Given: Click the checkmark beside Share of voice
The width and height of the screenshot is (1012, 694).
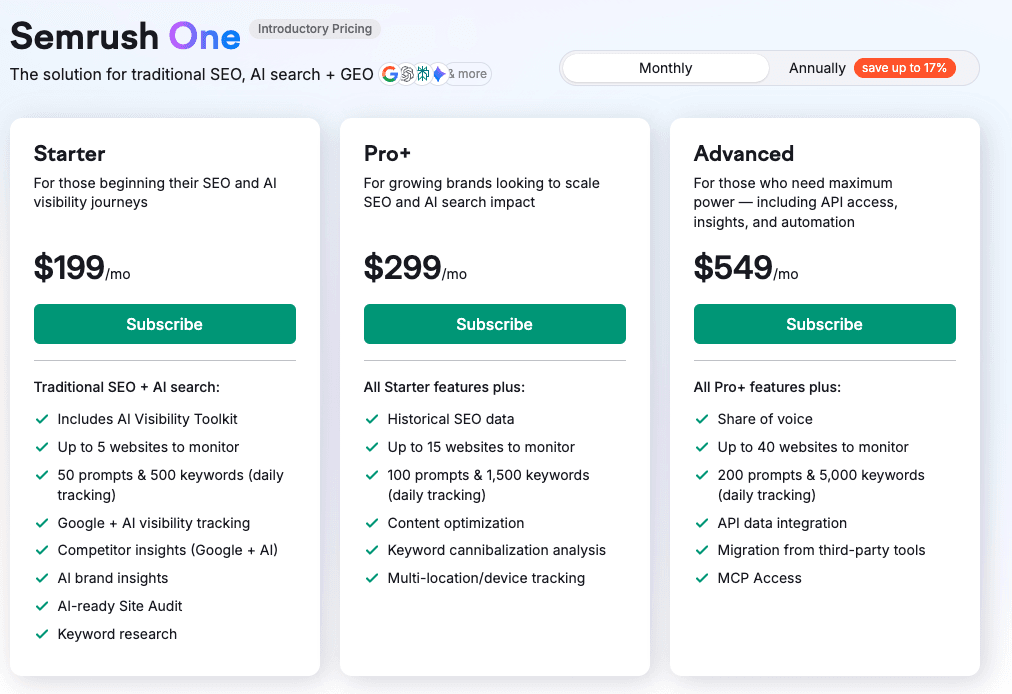Looking at the screenshot, I should point(701,419).
